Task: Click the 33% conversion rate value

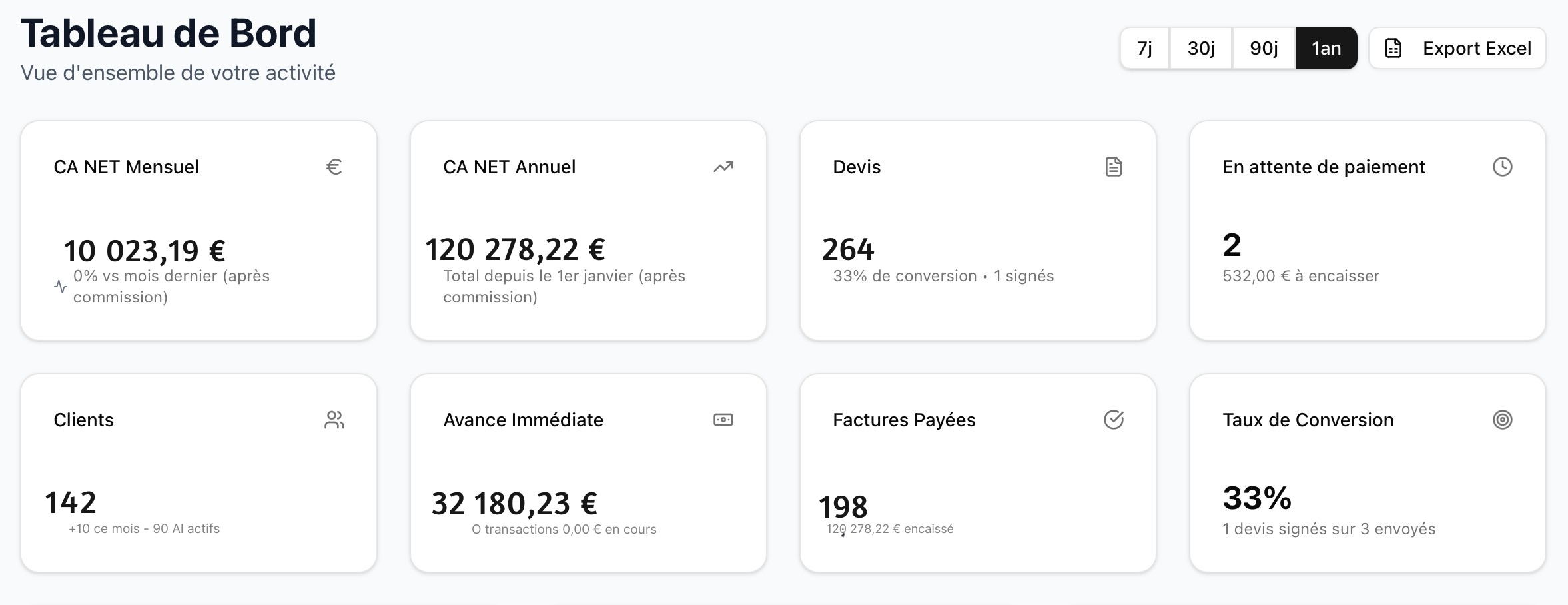Action: pos(1256,498)
